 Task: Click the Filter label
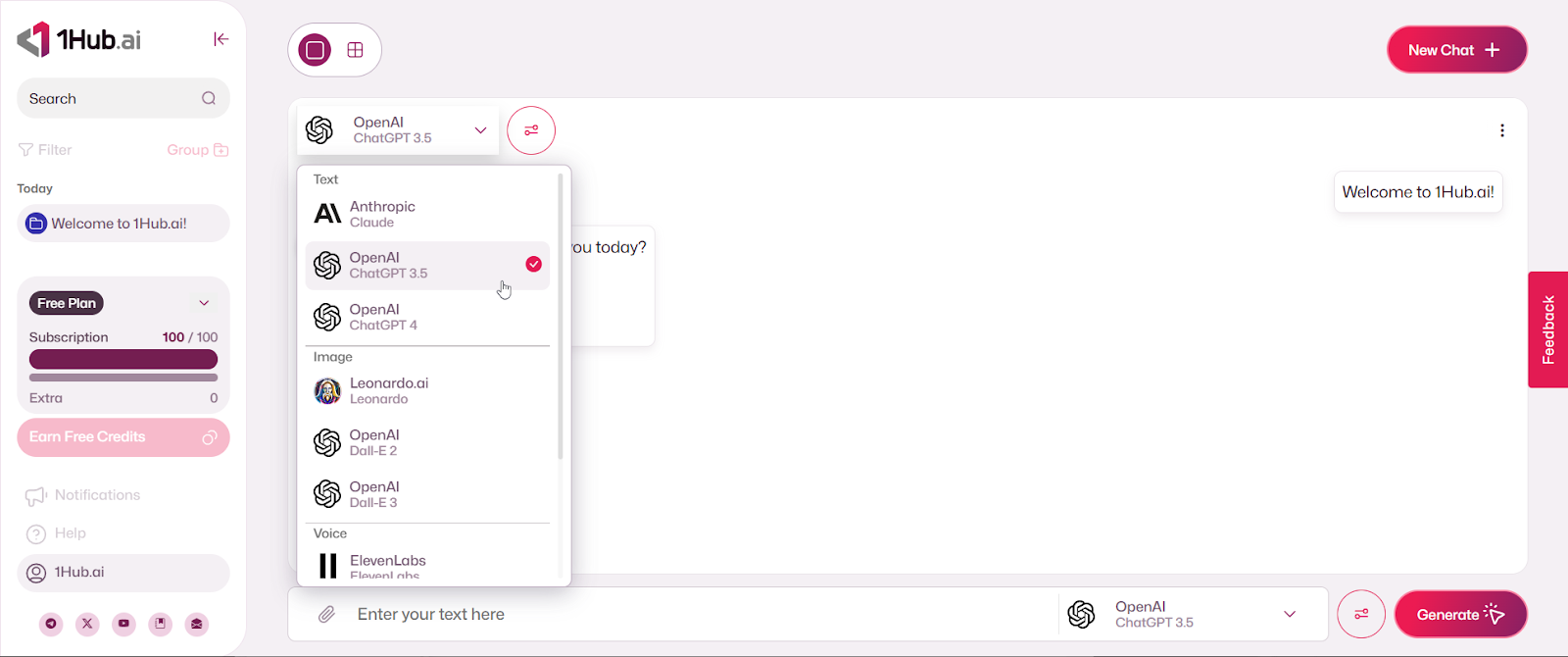(55, 150)
